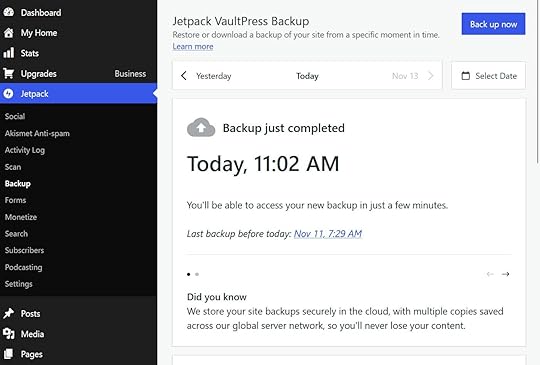Open the Posts menu
The image size is (540, 365).
[79, 313]
